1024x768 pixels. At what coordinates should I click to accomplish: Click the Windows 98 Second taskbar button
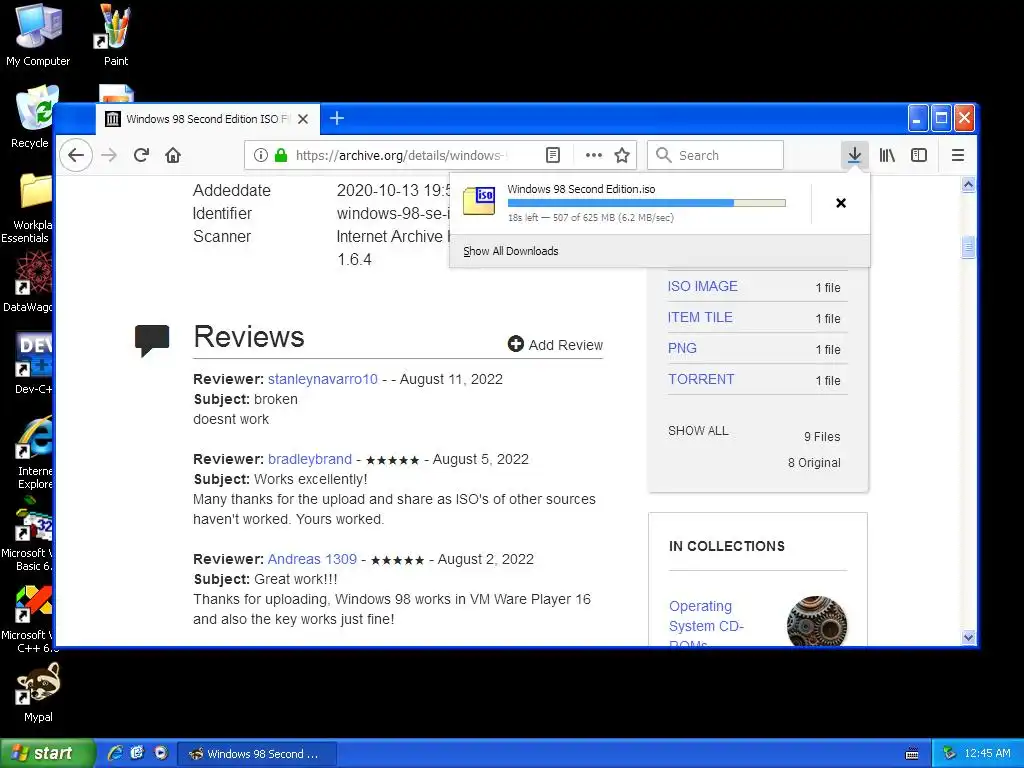[257, 754]
